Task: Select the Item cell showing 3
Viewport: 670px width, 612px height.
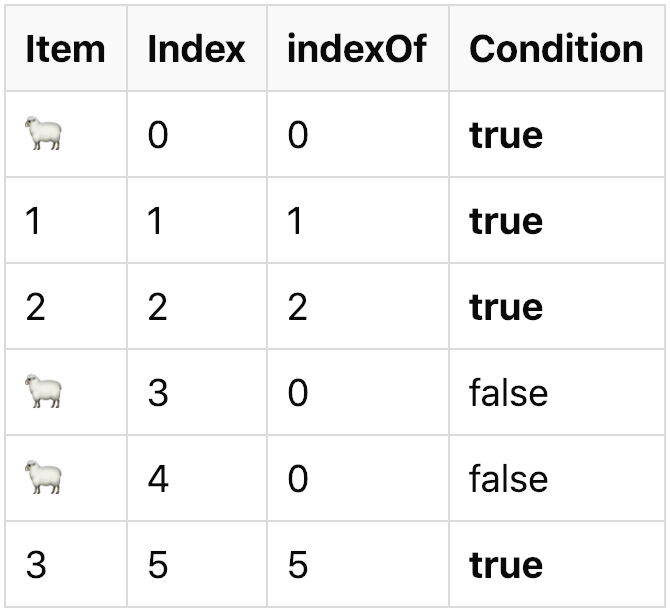Action: (35, 565)
